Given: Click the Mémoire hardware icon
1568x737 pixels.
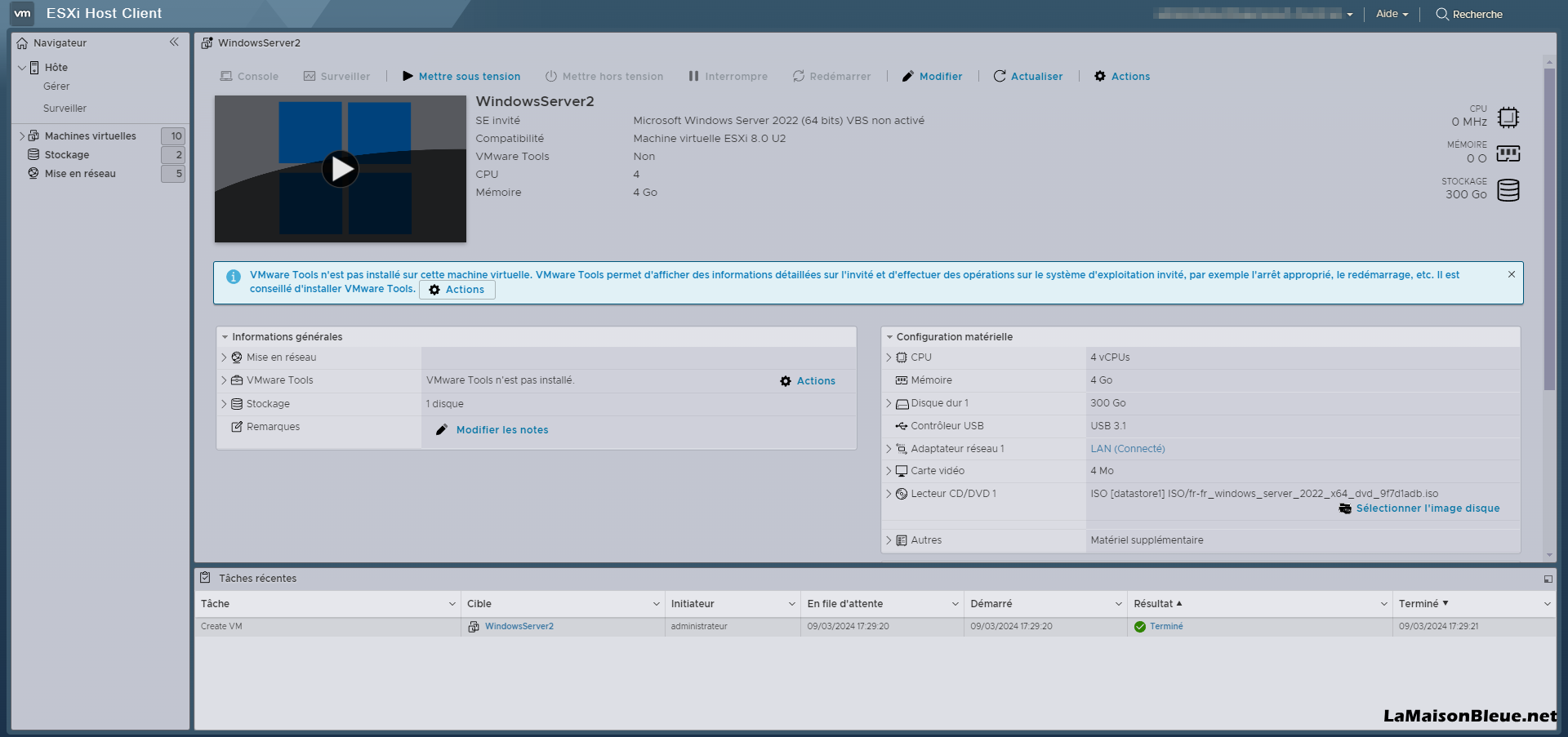Looking at the screenshot, I should coord(902,380).
